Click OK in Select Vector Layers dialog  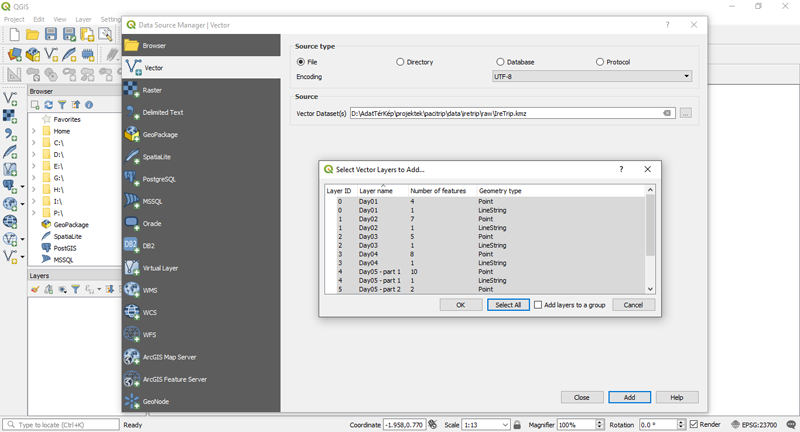coord(461,305)
